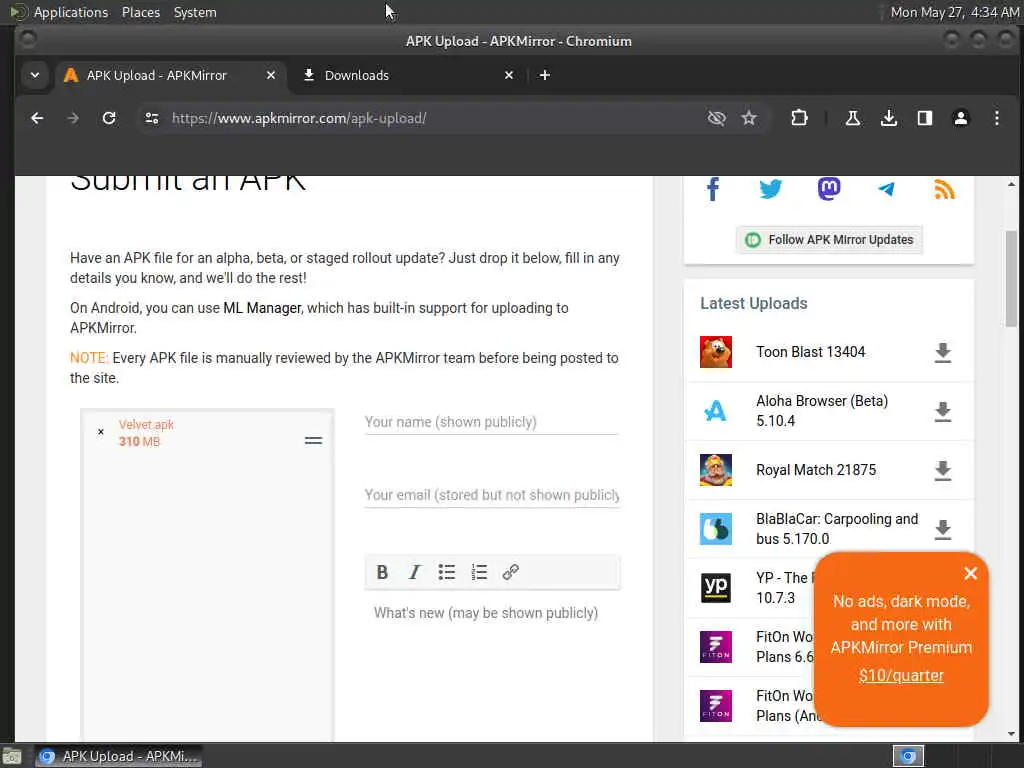Open the System menu
Image resolution: width=1024 pixels, height=768 pixels.
(195, 12)
